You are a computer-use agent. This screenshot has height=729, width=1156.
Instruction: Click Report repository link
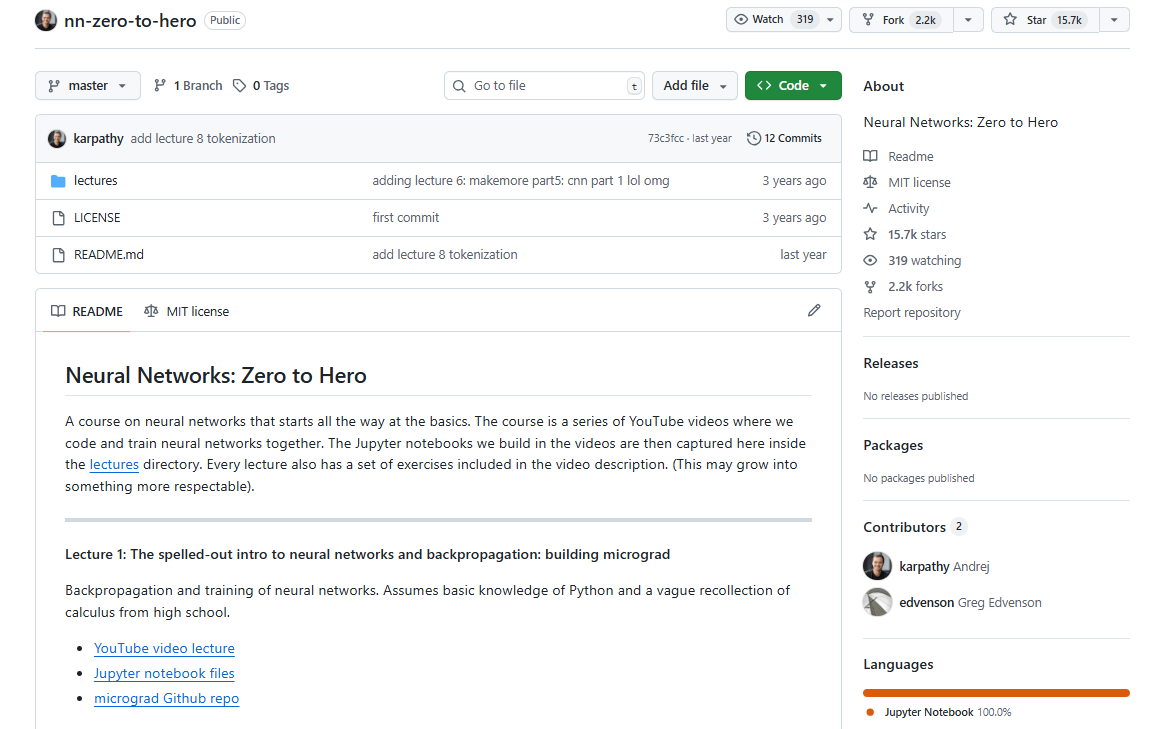pos(911,313)
